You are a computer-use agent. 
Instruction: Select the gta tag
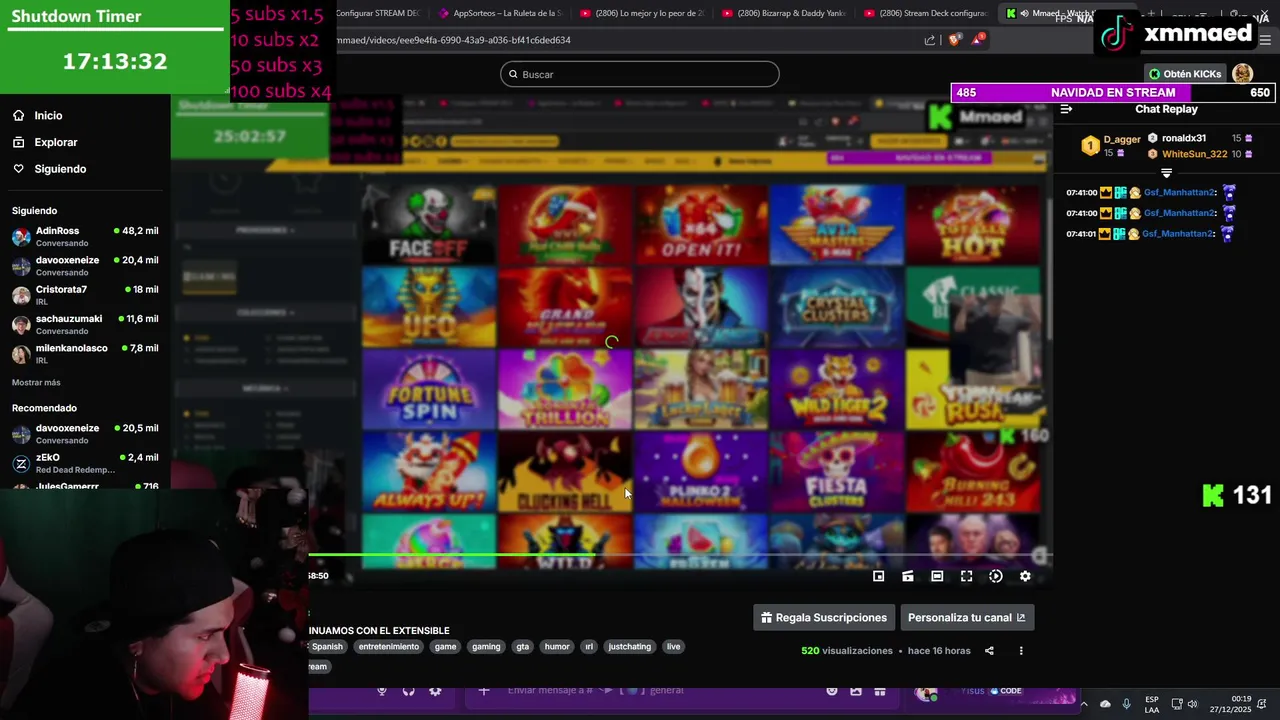(x=522, y=647)
